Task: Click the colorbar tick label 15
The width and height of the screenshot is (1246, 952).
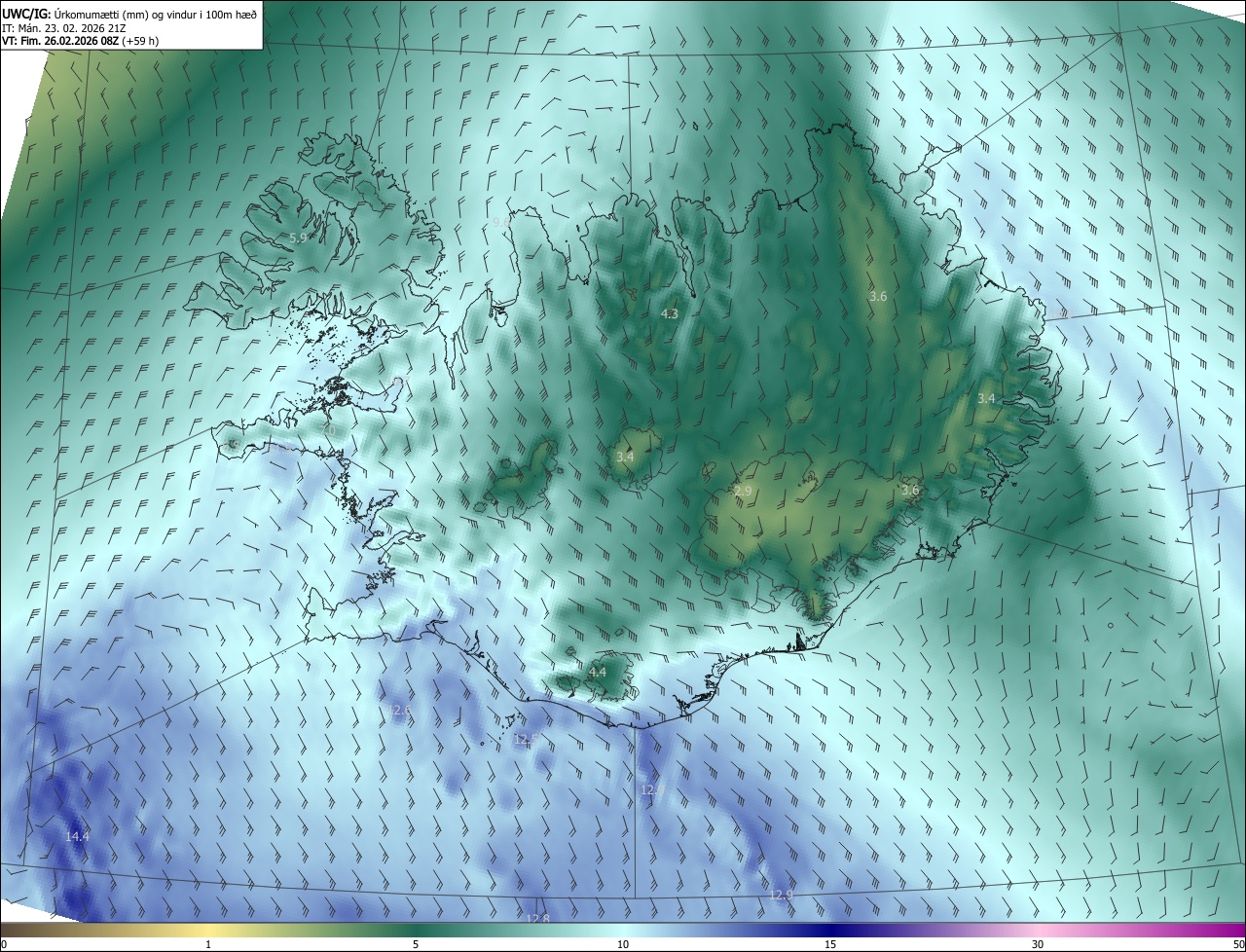Action: pyautogui.click(x=830, y=944)
